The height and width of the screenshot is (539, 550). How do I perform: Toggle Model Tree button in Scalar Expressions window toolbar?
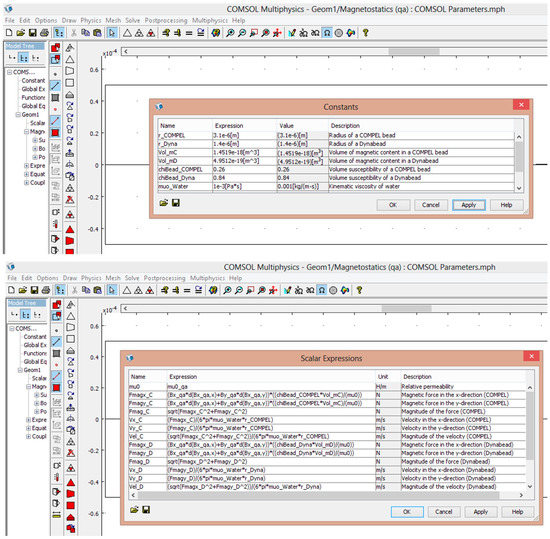(x=60, y=290)
